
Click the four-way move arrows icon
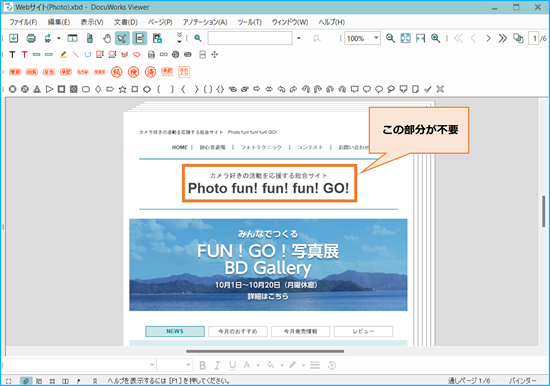click(214, 54)
